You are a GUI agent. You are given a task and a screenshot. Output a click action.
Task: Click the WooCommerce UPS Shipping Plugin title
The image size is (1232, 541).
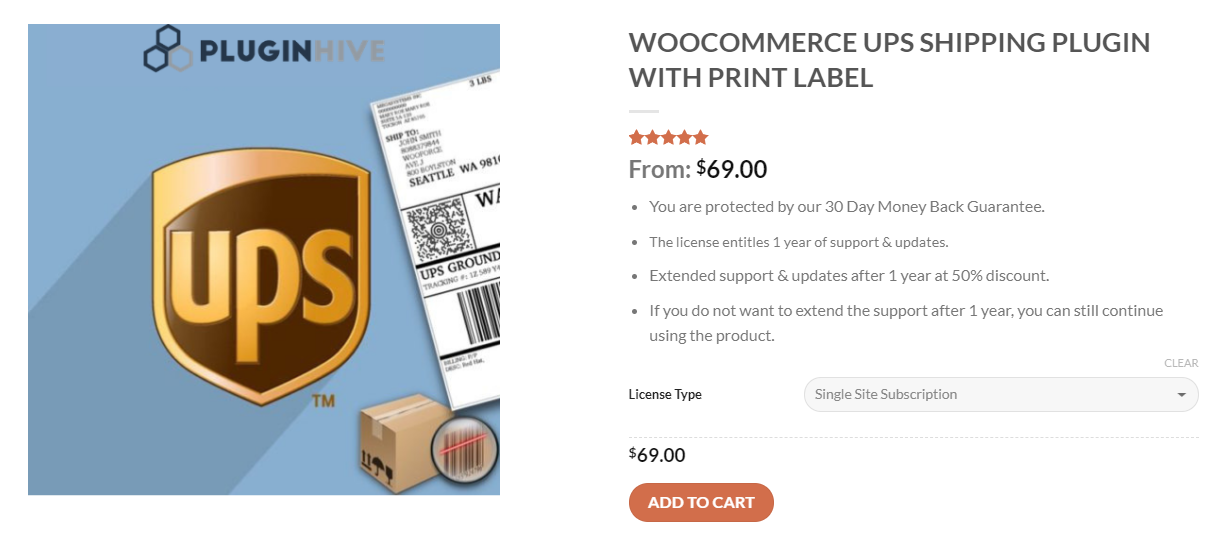tap(889, 60)
